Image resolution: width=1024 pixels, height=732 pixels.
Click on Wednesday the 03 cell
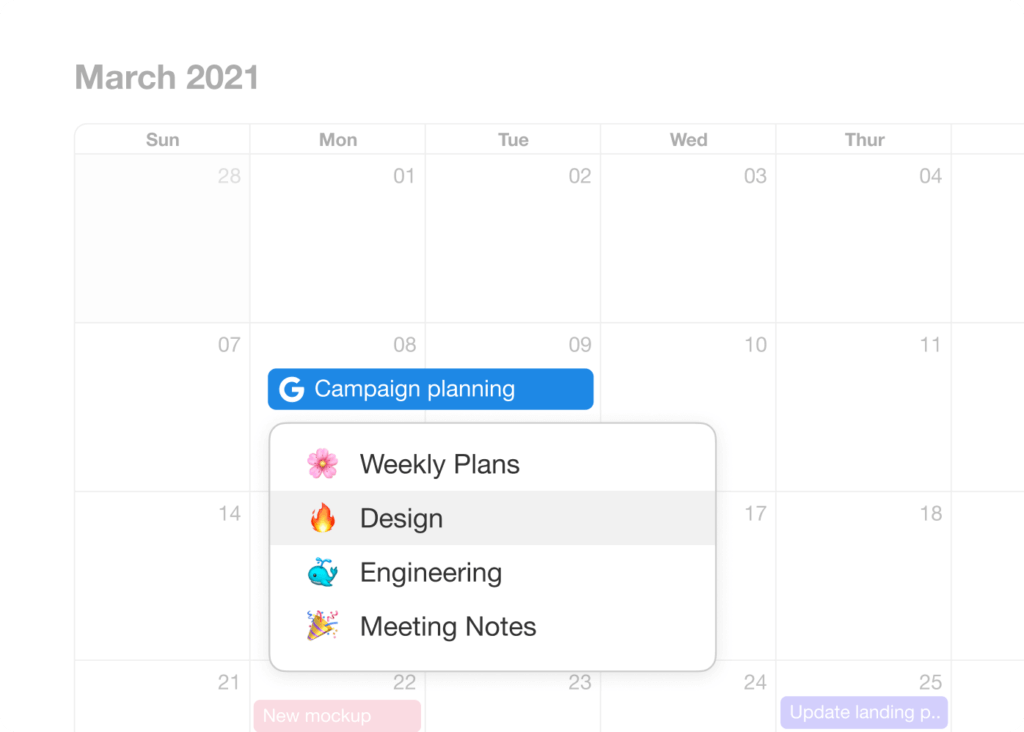(x=688, y=240)
